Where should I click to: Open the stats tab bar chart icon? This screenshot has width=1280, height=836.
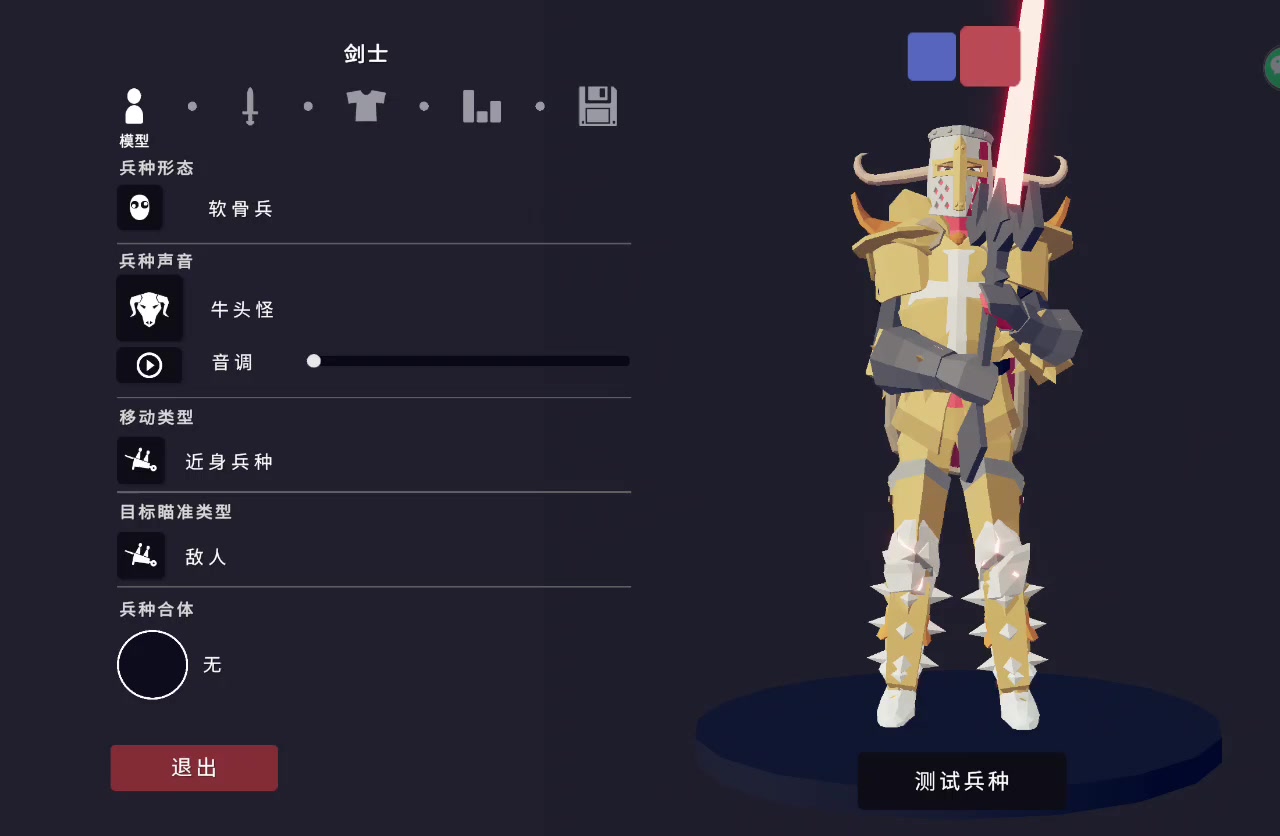tap(482, 106)
